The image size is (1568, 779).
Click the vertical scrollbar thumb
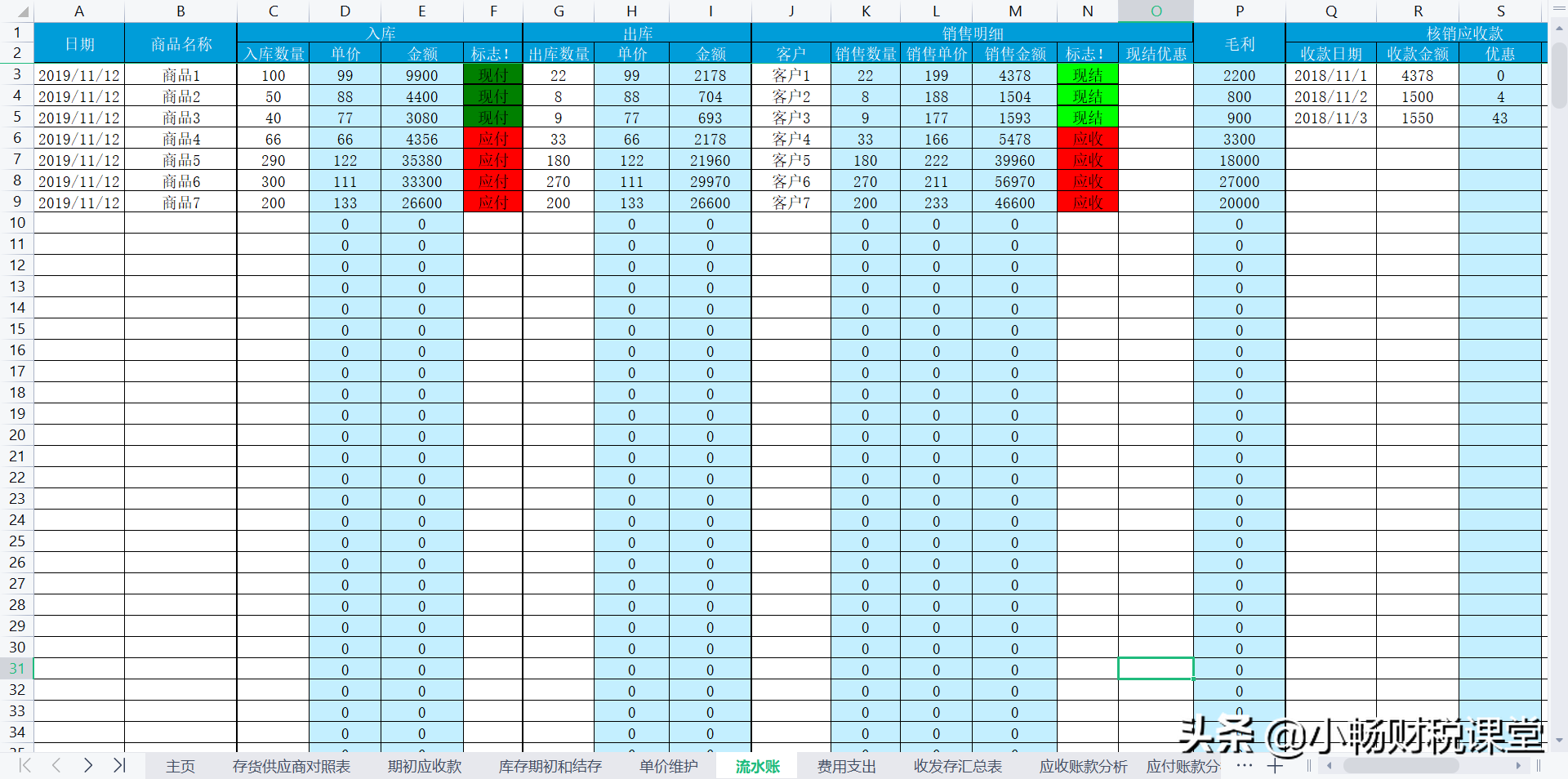1559,73
